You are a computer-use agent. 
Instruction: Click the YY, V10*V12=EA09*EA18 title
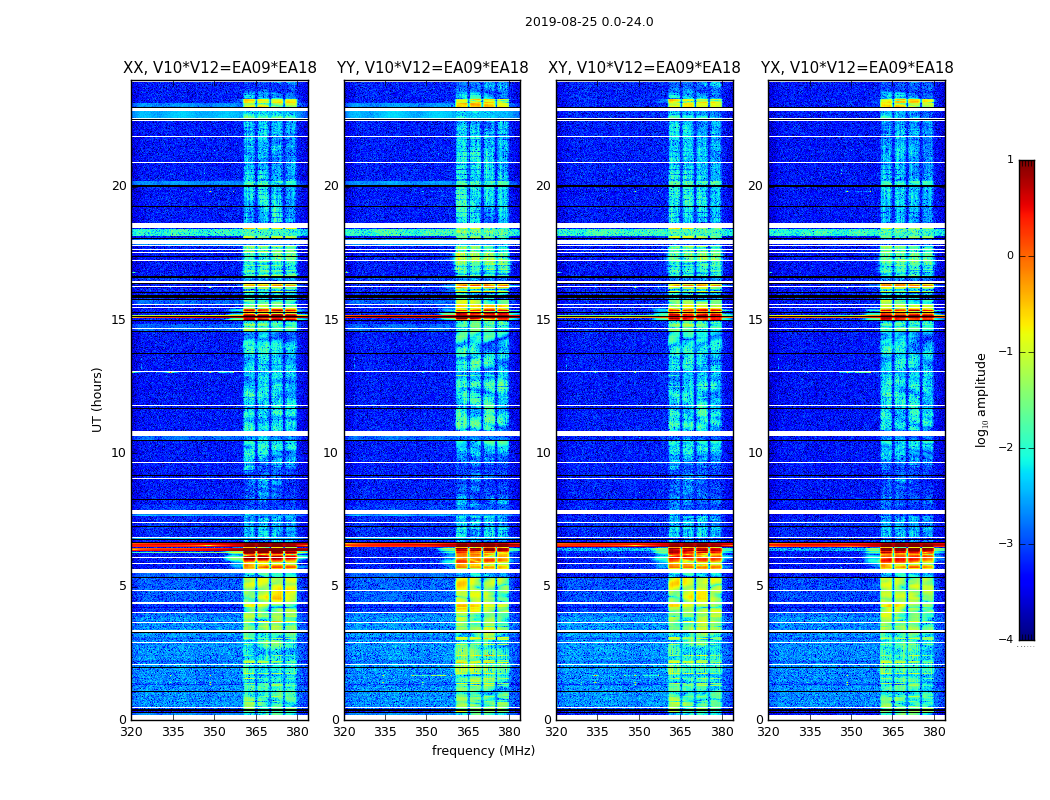click(432, 68)
